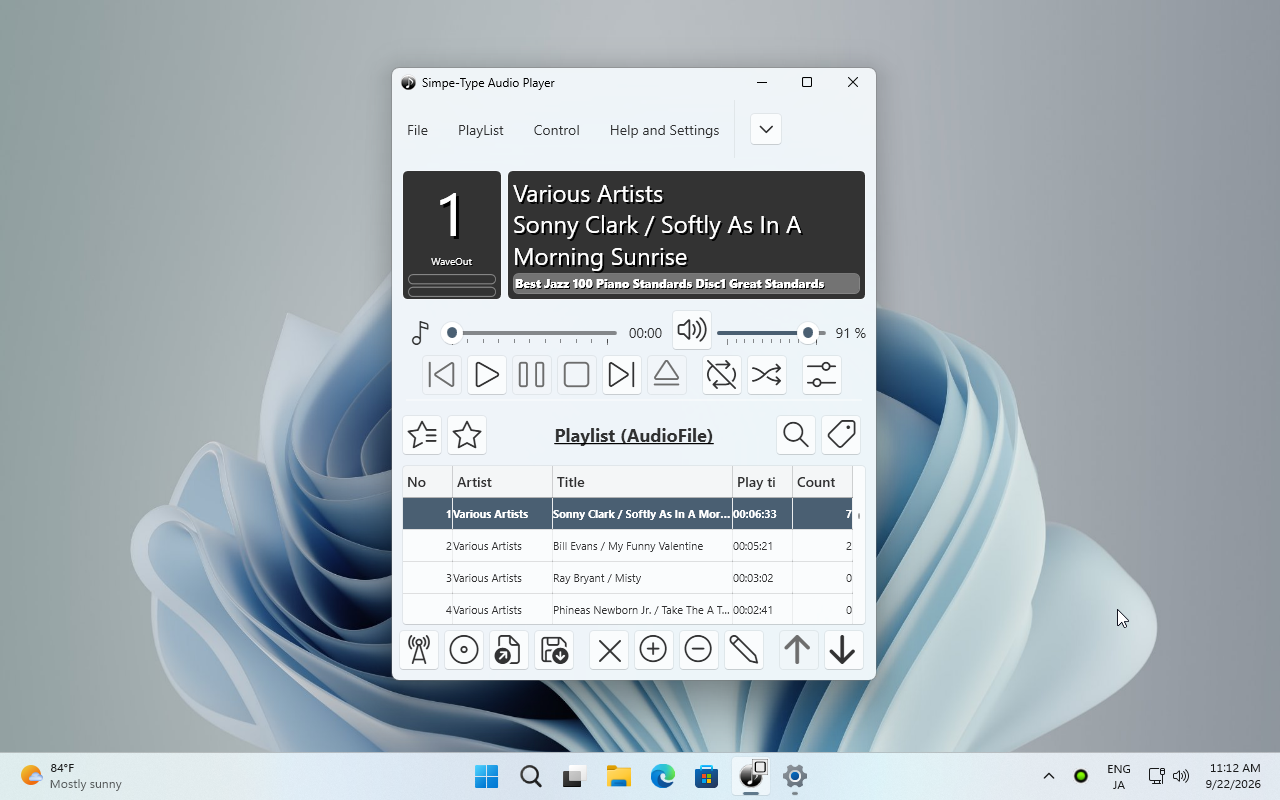The height and width of the screenshot is (800, 1280).
Task: Open the equalizer sliders settings icon
Action: pos(822,375)
